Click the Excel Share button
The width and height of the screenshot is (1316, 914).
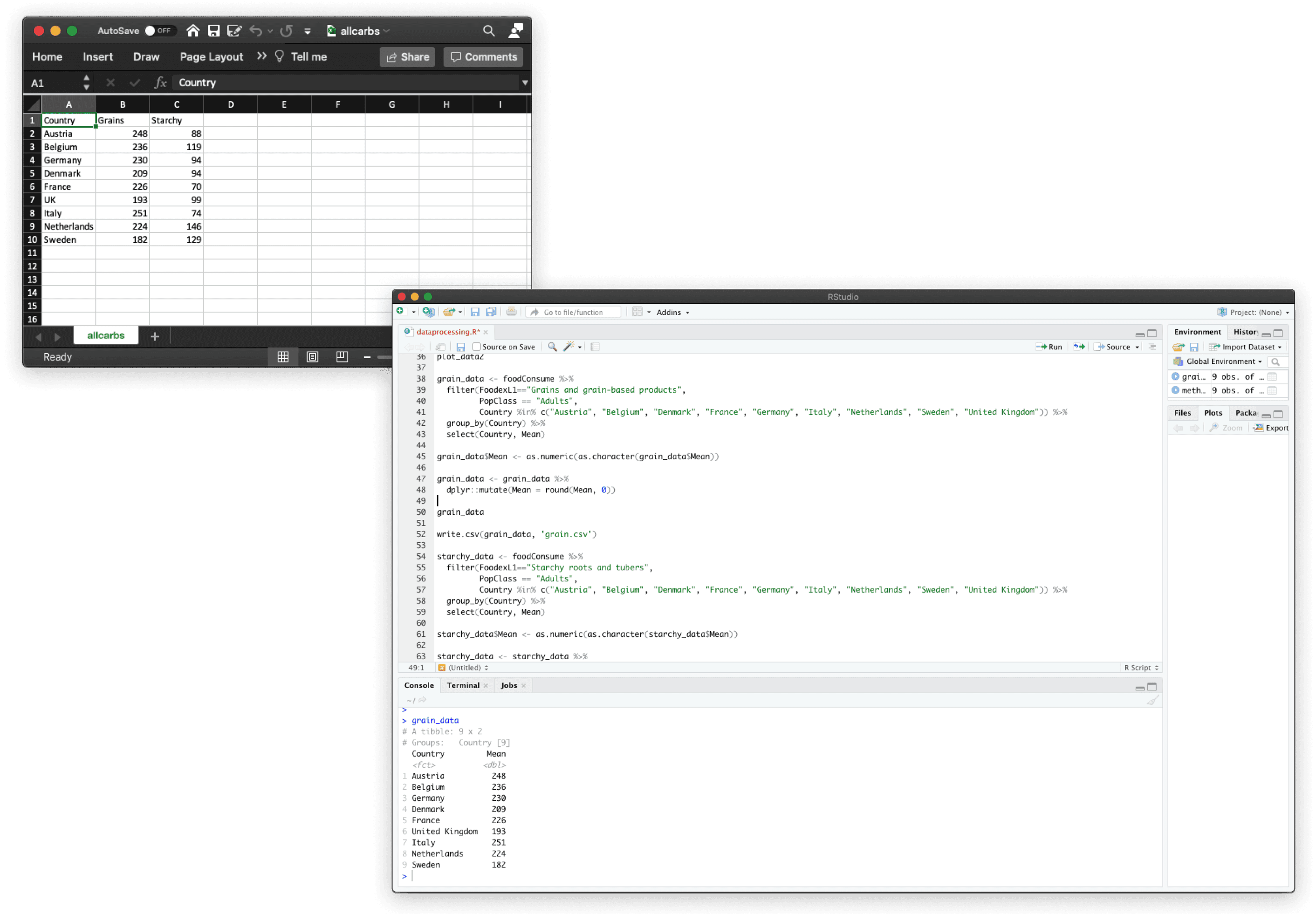click(408, 57)
